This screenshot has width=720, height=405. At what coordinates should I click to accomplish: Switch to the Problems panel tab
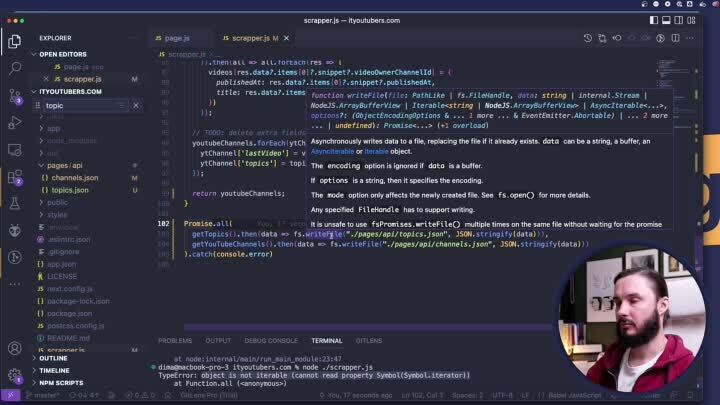click(175, 341)
